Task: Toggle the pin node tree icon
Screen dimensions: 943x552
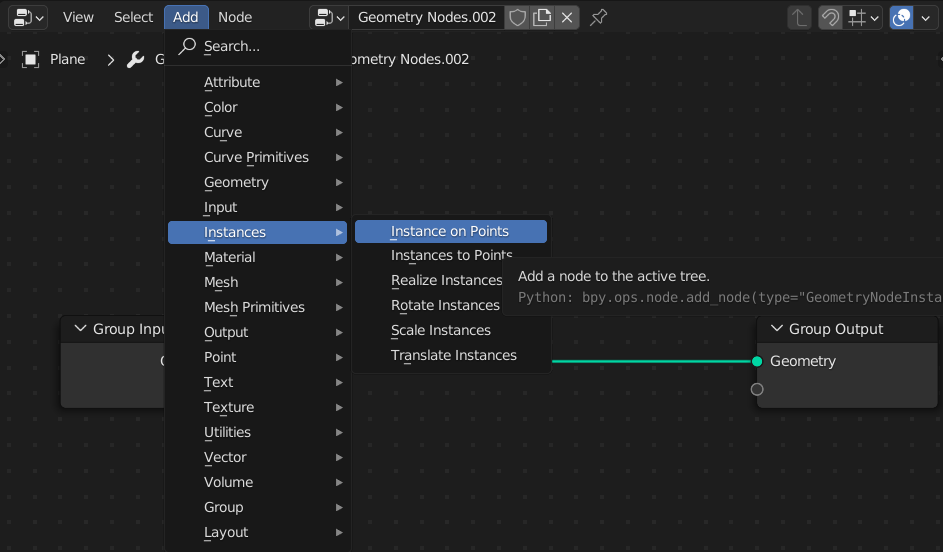Action: (x=598, y=17)
